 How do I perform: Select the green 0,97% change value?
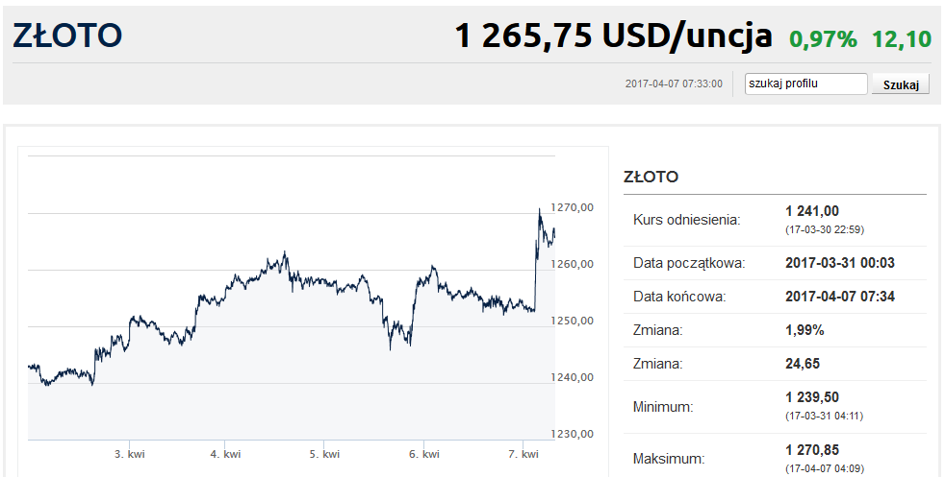(x=823, y=39)
